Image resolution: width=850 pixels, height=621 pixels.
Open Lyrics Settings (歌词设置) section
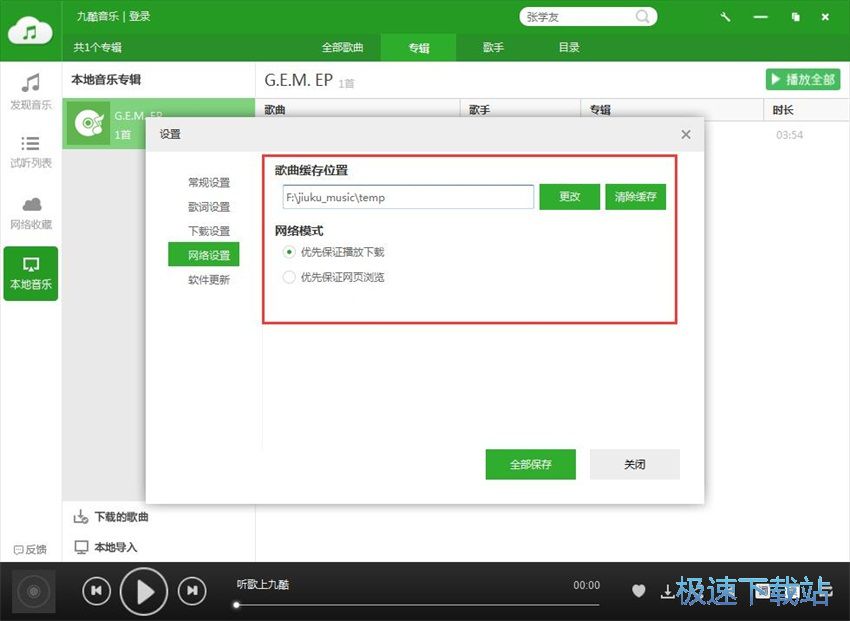tap(209, 207)
